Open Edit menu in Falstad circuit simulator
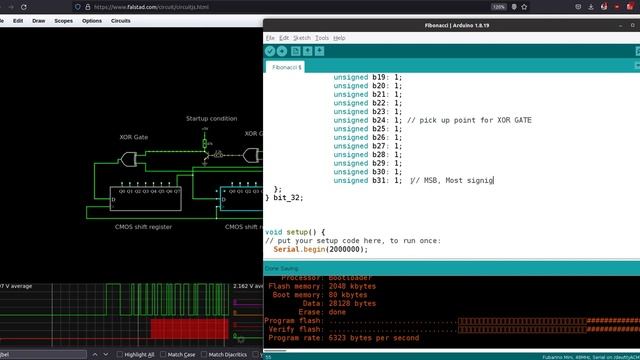Screen dimensions: 640x360 pyautogui.click(x=18, y=21)
